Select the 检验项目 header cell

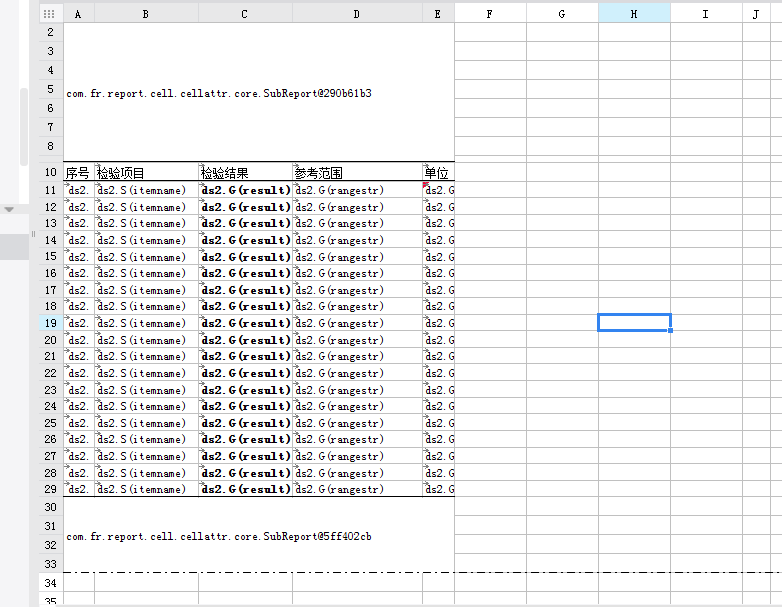point(146,173)
